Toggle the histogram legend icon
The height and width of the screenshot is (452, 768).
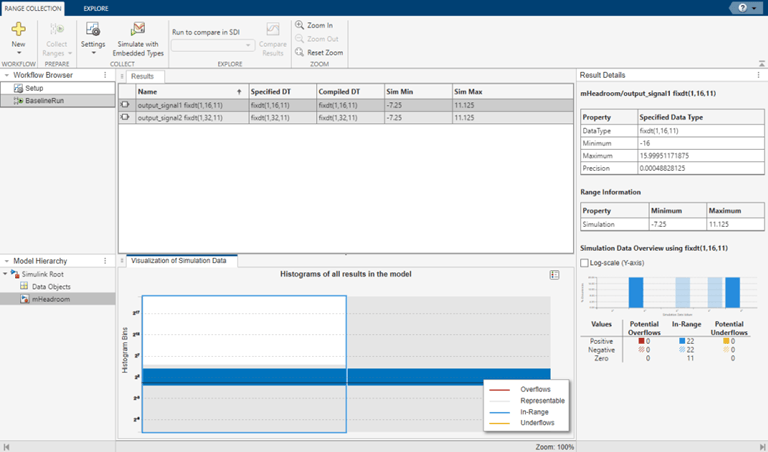[554, 275]
